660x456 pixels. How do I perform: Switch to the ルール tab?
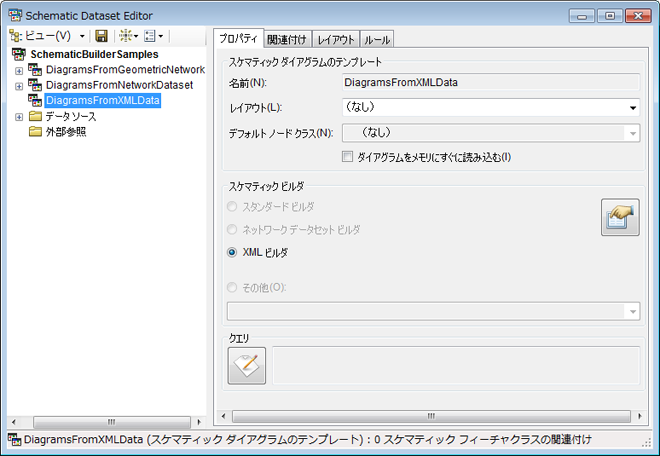(x=377, y=40)
